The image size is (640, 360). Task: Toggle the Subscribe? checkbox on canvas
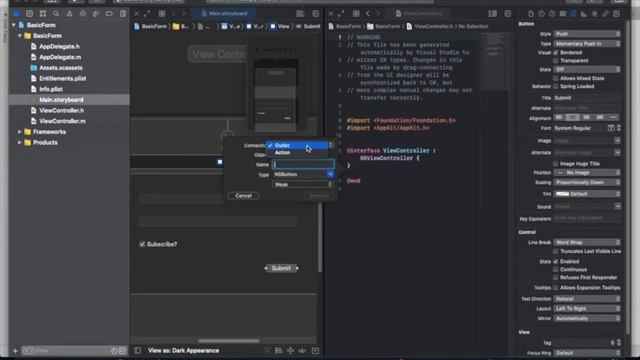(142, 244)
